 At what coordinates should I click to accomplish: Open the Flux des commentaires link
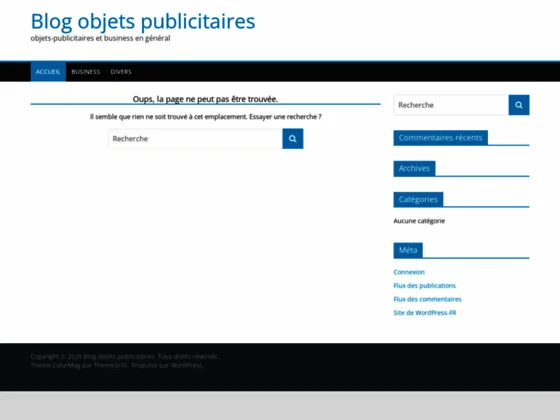coord(428,299)
